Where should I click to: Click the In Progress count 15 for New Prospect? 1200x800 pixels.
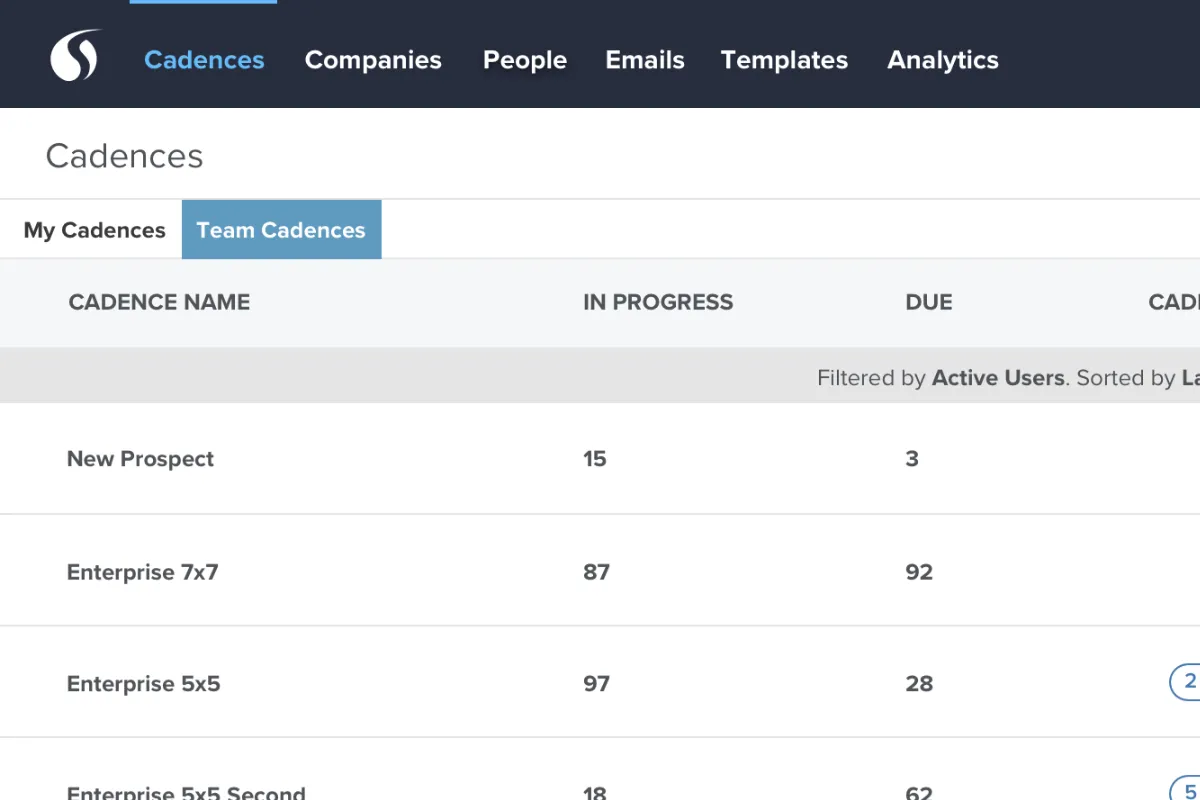[x=595, y=459]
